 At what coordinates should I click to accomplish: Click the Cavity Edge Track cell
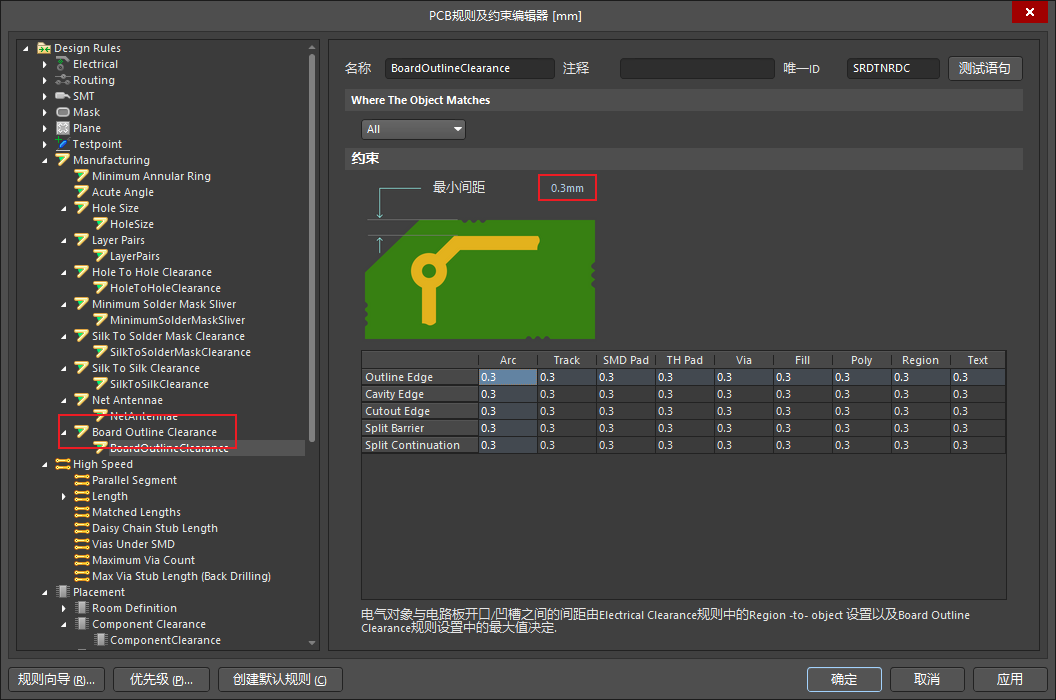pyautogui.click(x=566, y=394)
